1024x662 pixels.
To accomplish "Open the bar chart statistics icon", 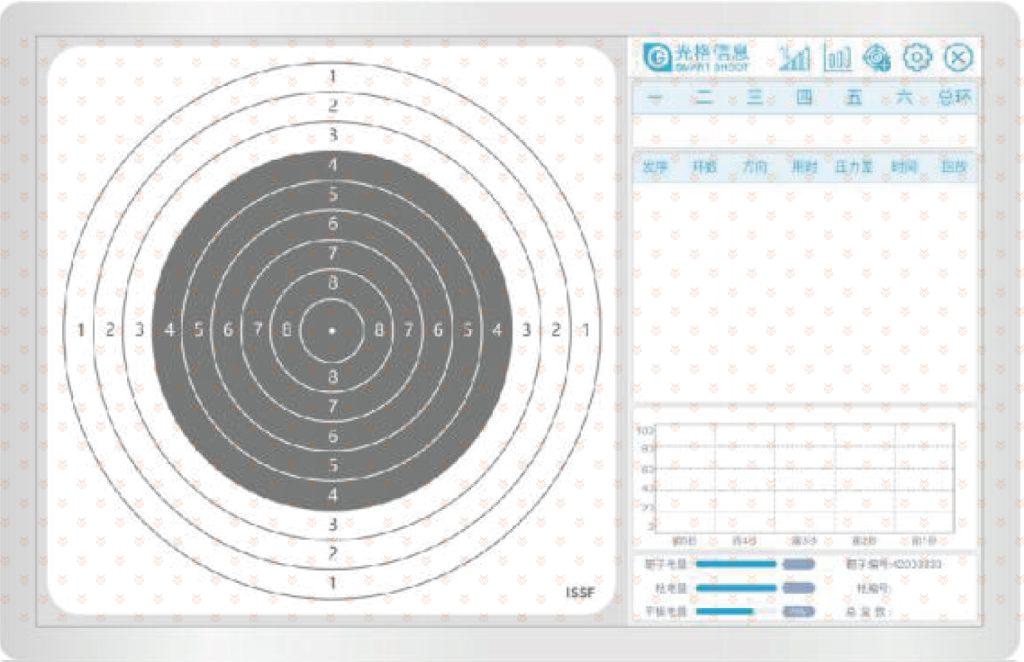I will [837, 57].
